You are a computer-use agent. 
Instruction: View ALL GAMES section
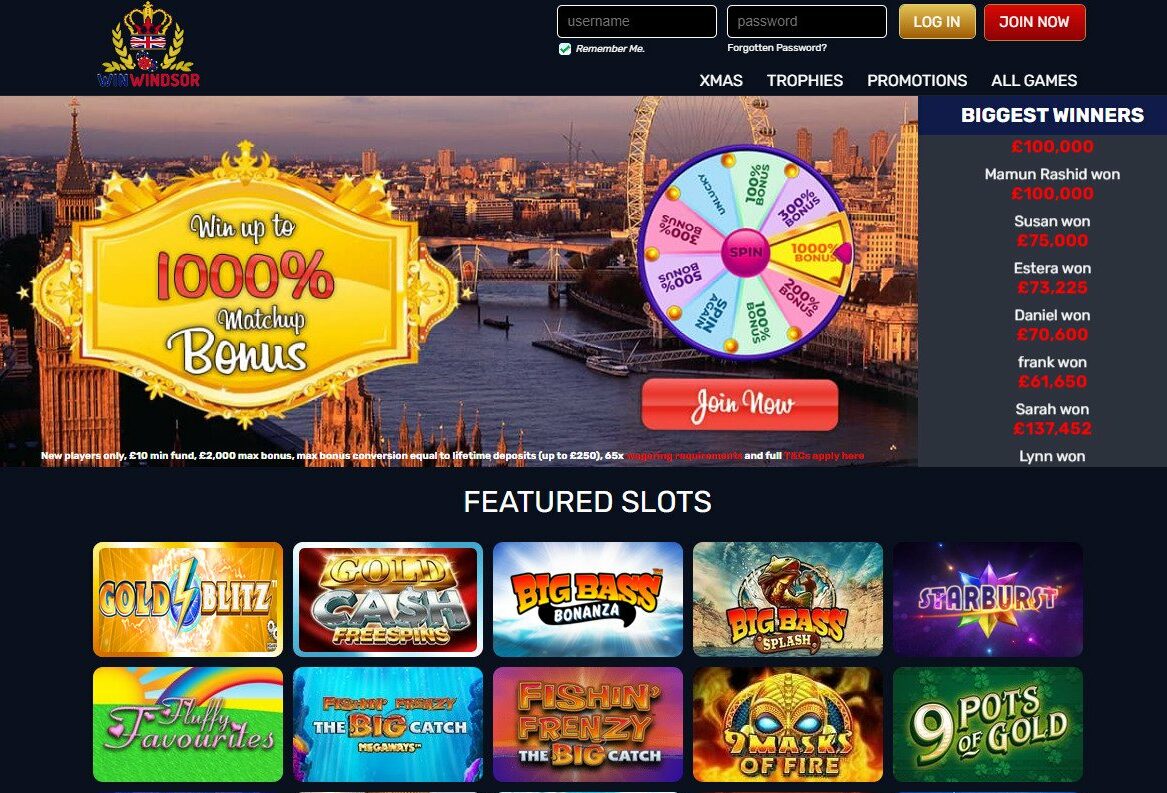pyautogui.click(x=1034, y=80)
